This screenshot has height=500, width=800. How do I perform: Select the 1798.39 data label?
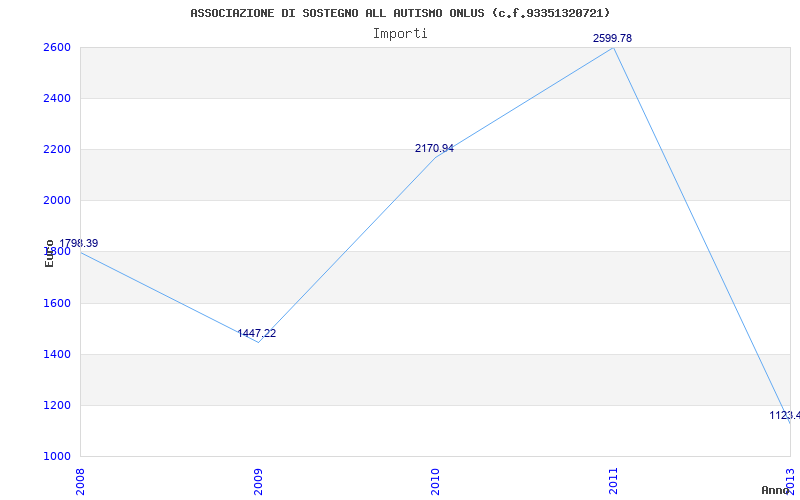tap(79, 243)
